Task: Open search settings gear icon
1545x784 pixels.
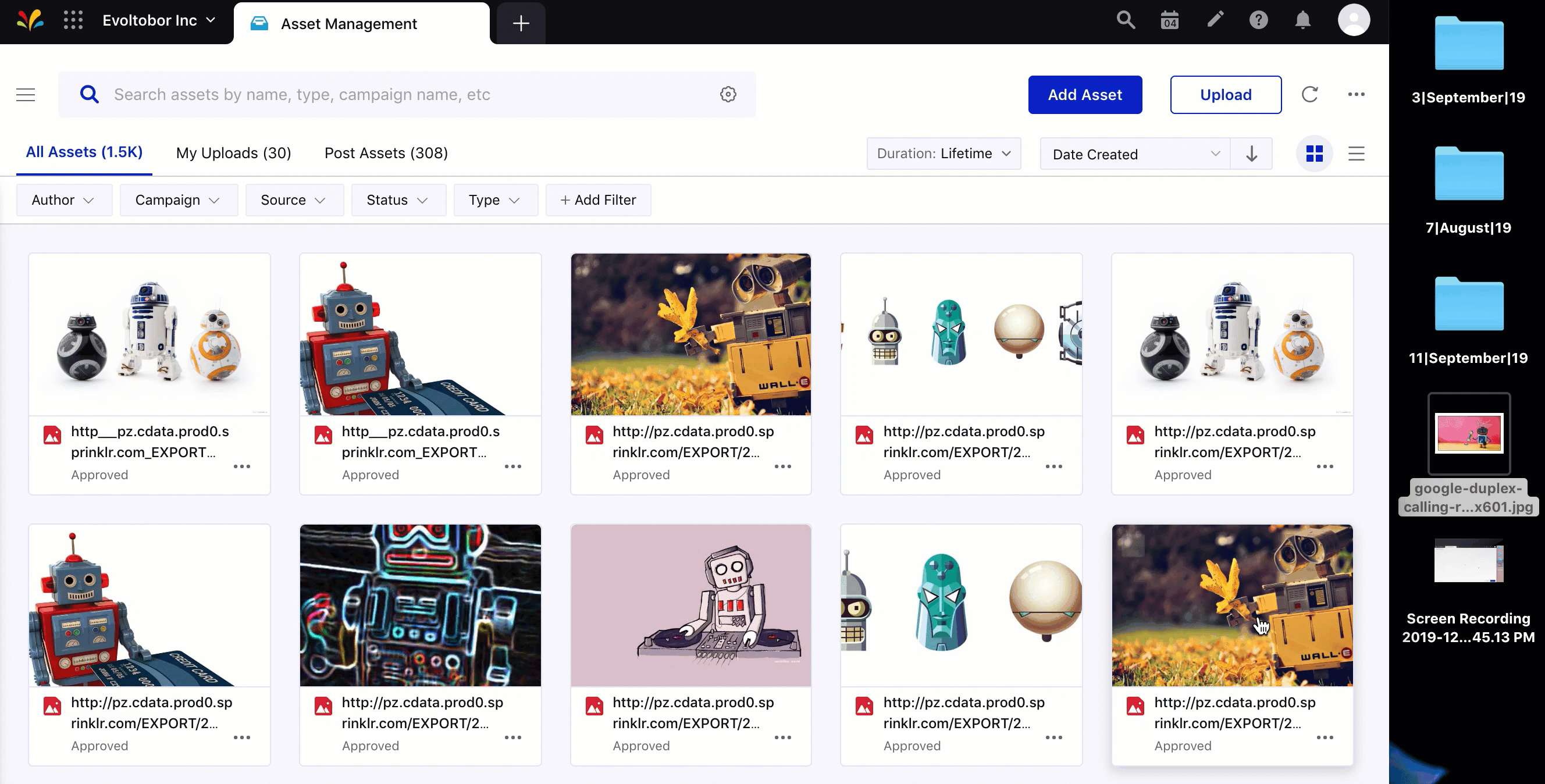Action: point(728,94)
